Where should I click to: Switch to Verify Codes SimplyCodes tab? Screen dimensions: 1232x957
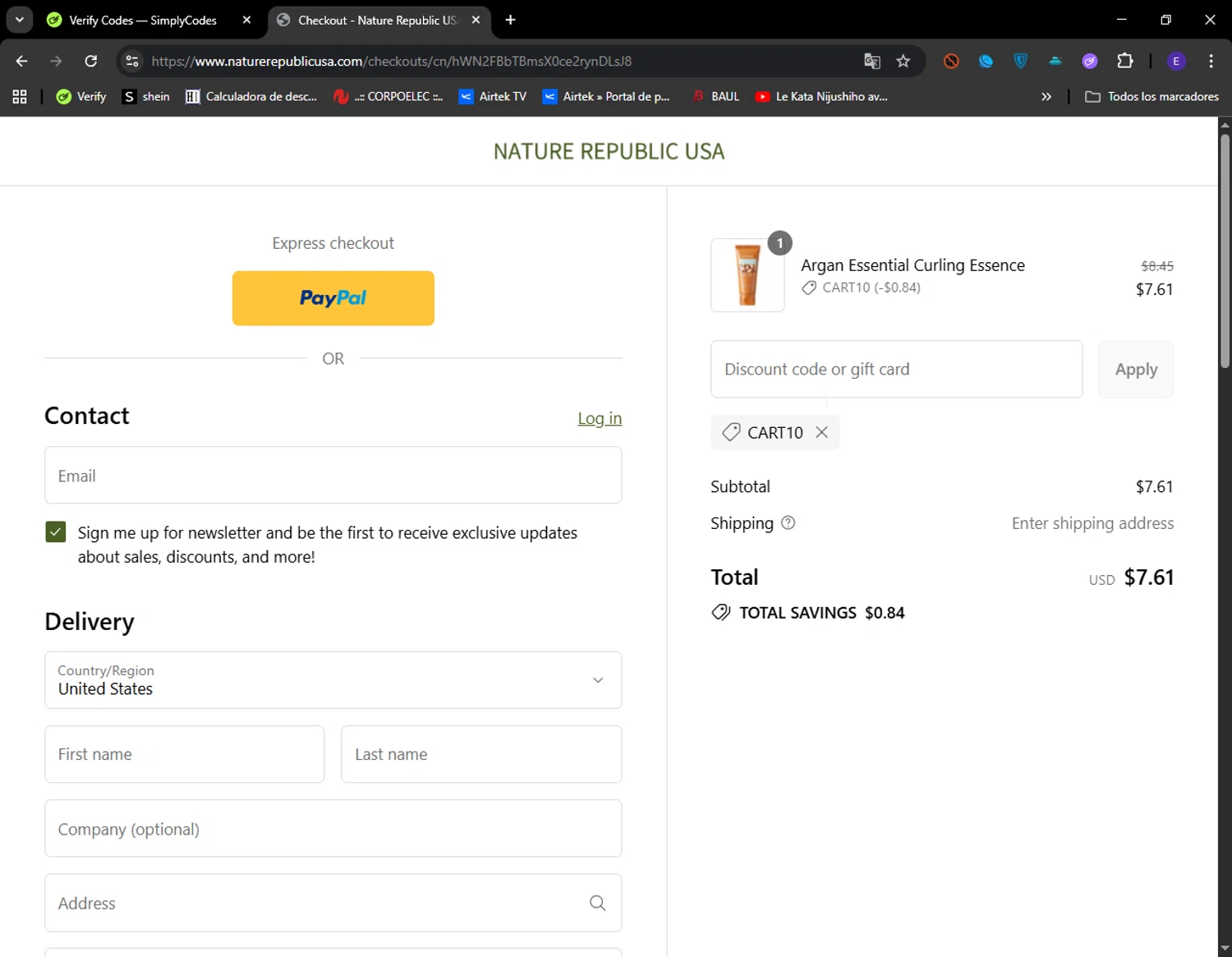click(142, 20)
